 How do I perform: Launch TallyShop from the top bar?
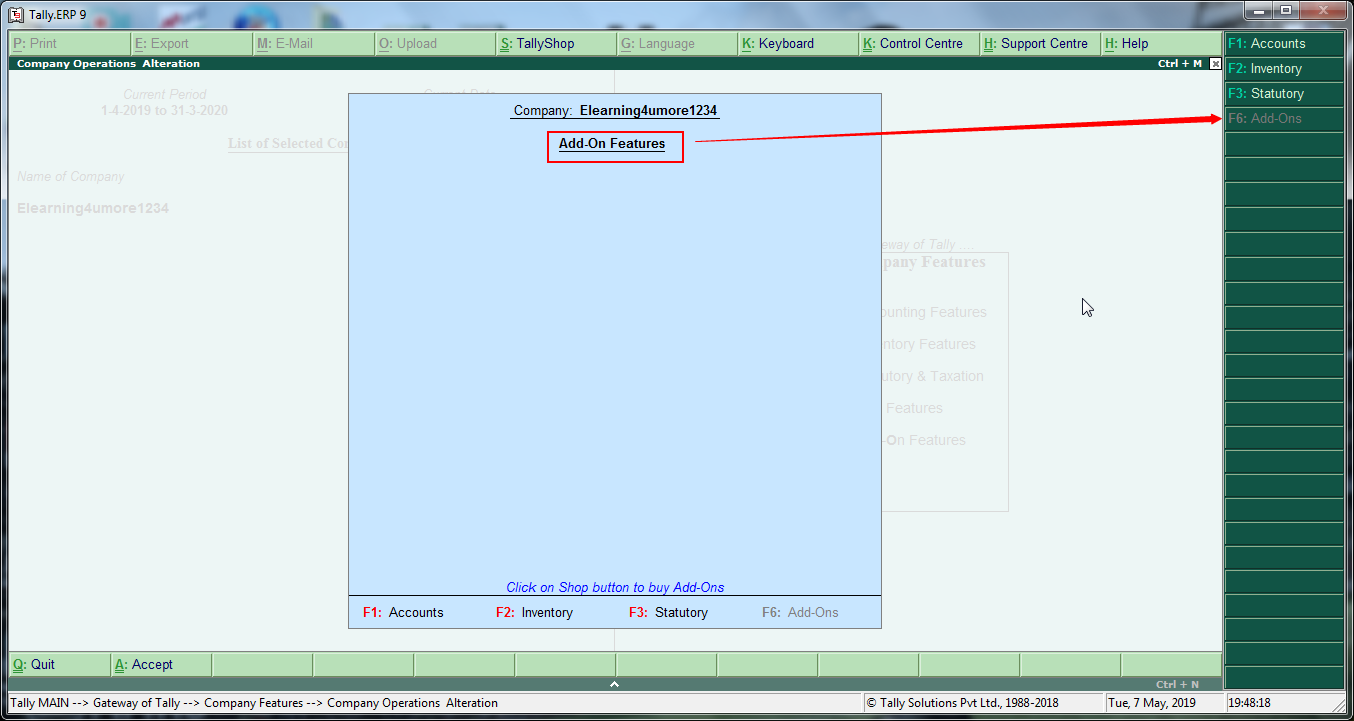pyautogui.click(x=540, y=43)
